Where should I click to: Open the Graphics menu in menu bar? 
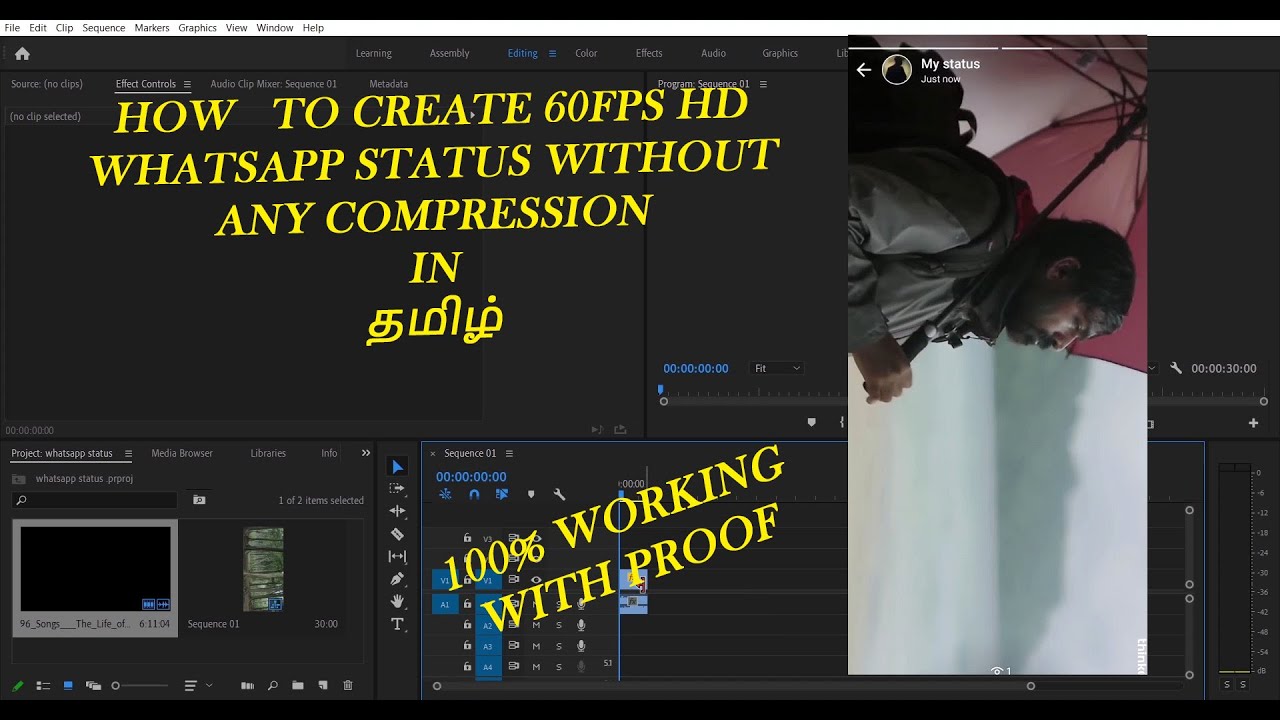(197, 28)
